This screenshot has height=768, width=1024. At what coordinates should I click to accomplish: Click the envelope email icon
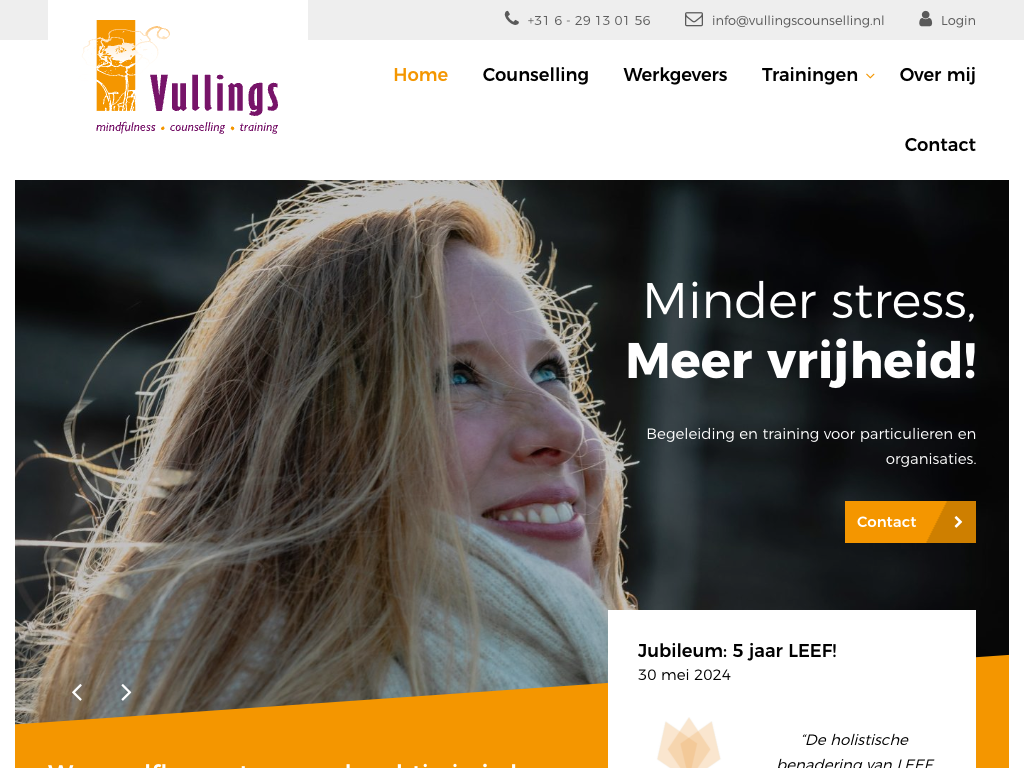click(694, 20)
